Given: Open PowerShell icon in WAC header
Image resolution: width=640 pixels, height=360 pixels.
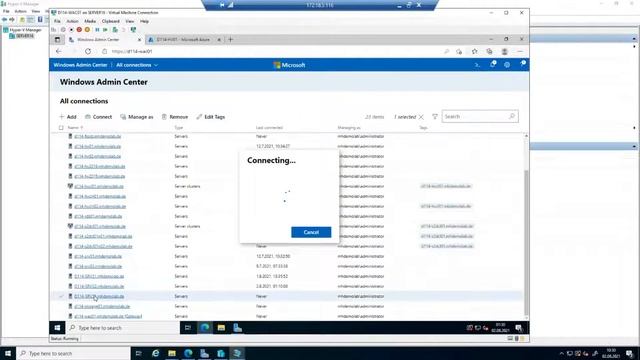Looking at the screenshot, I should (x=477, y=65).
